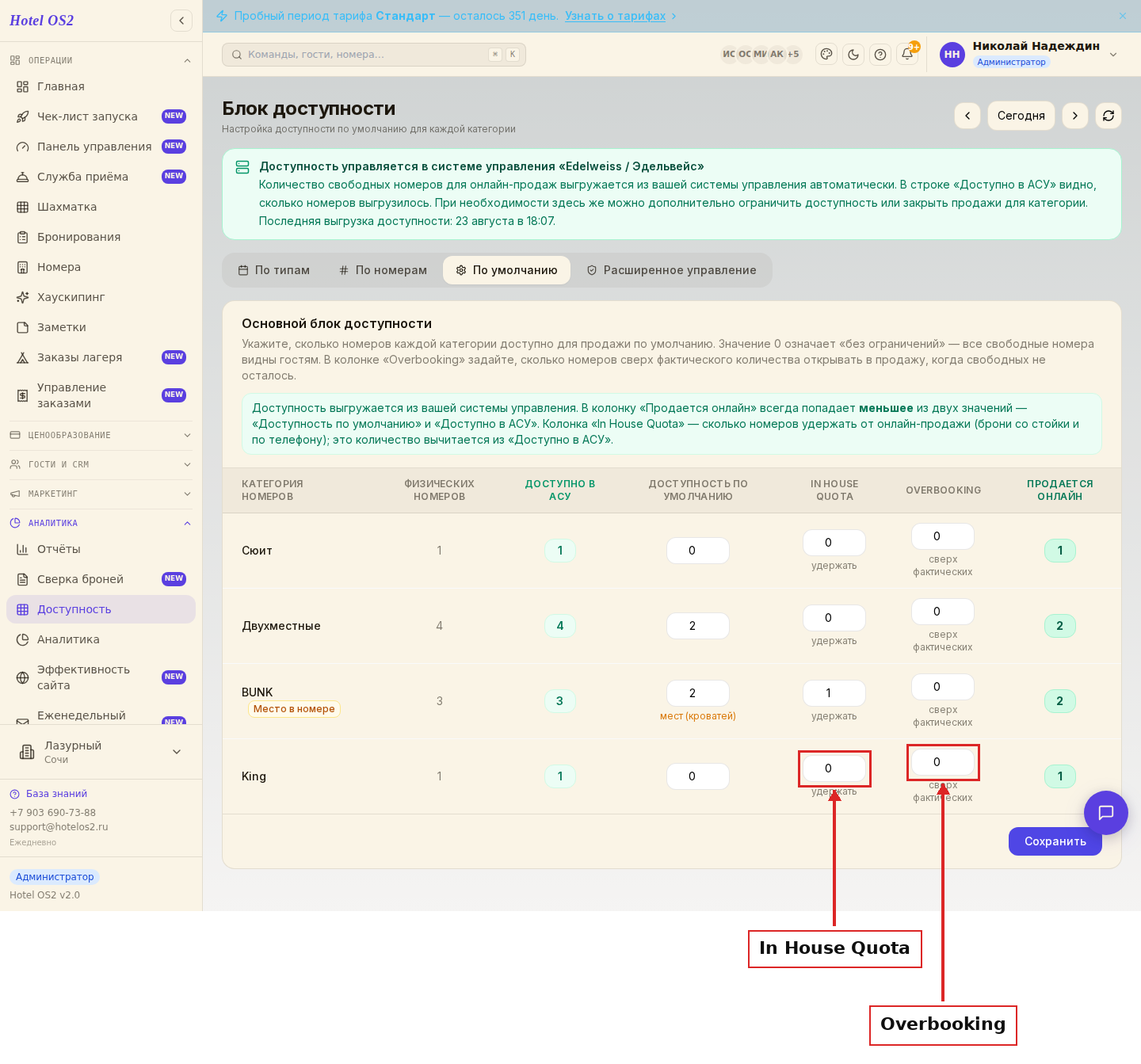
Task: Edit Overbooking value for Сюит
Action: point(943,536)
